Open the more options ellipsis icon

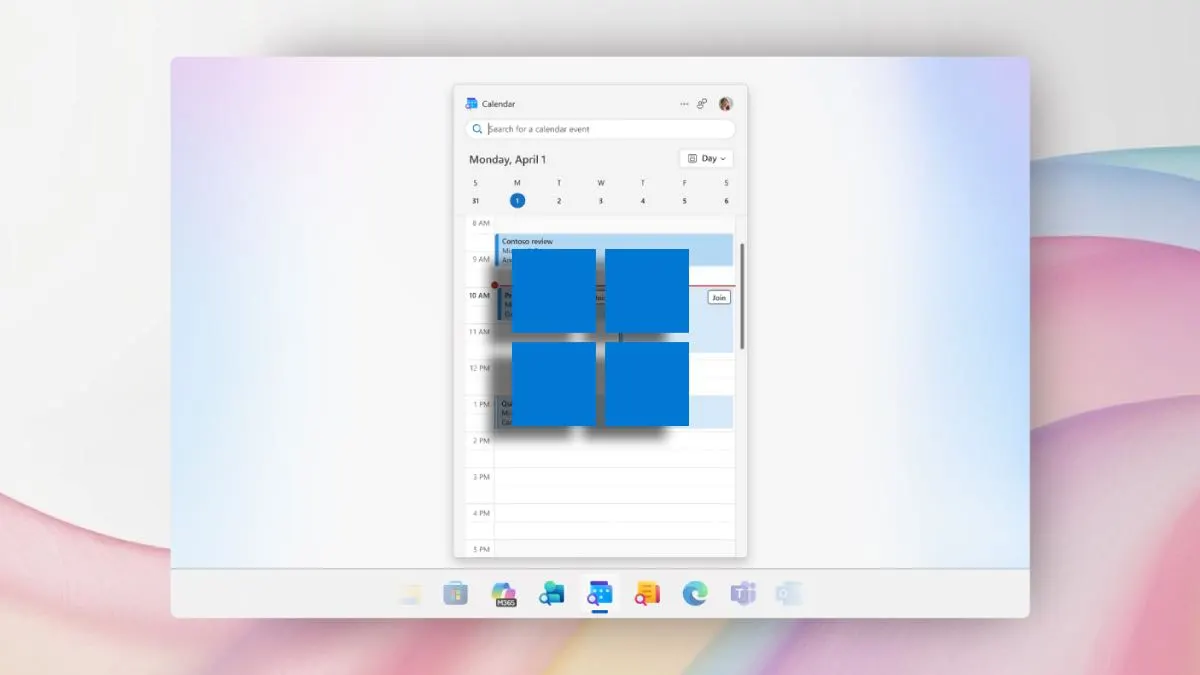tap(684, 102)
